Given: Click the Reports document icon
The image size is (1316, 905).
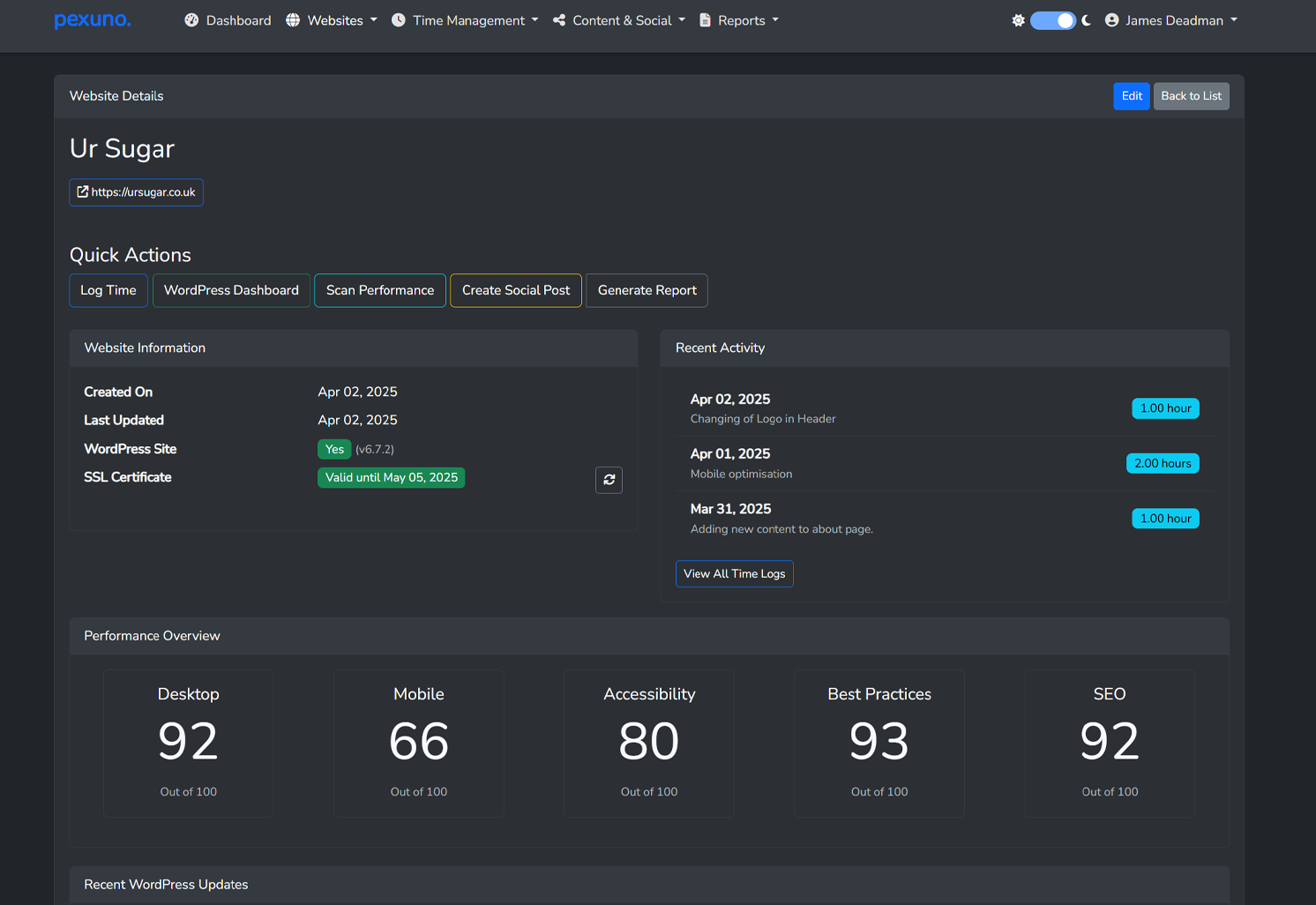Looking at the screenshot, I should tap(706, 20).
